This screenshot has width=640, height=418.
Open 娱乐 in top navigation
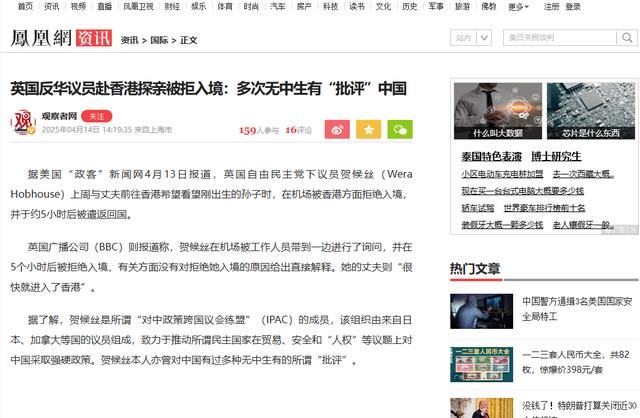coord(198,7)
